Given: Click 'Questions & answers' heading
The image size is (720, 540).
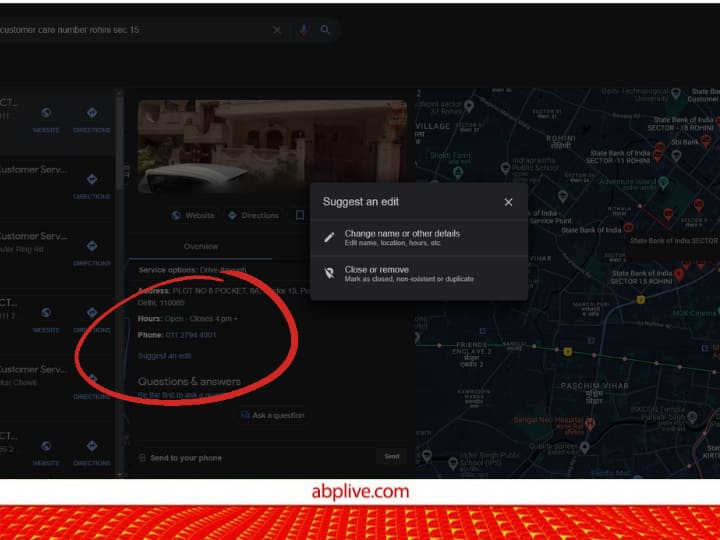Looking at the screenshot, I should point(189,382).
